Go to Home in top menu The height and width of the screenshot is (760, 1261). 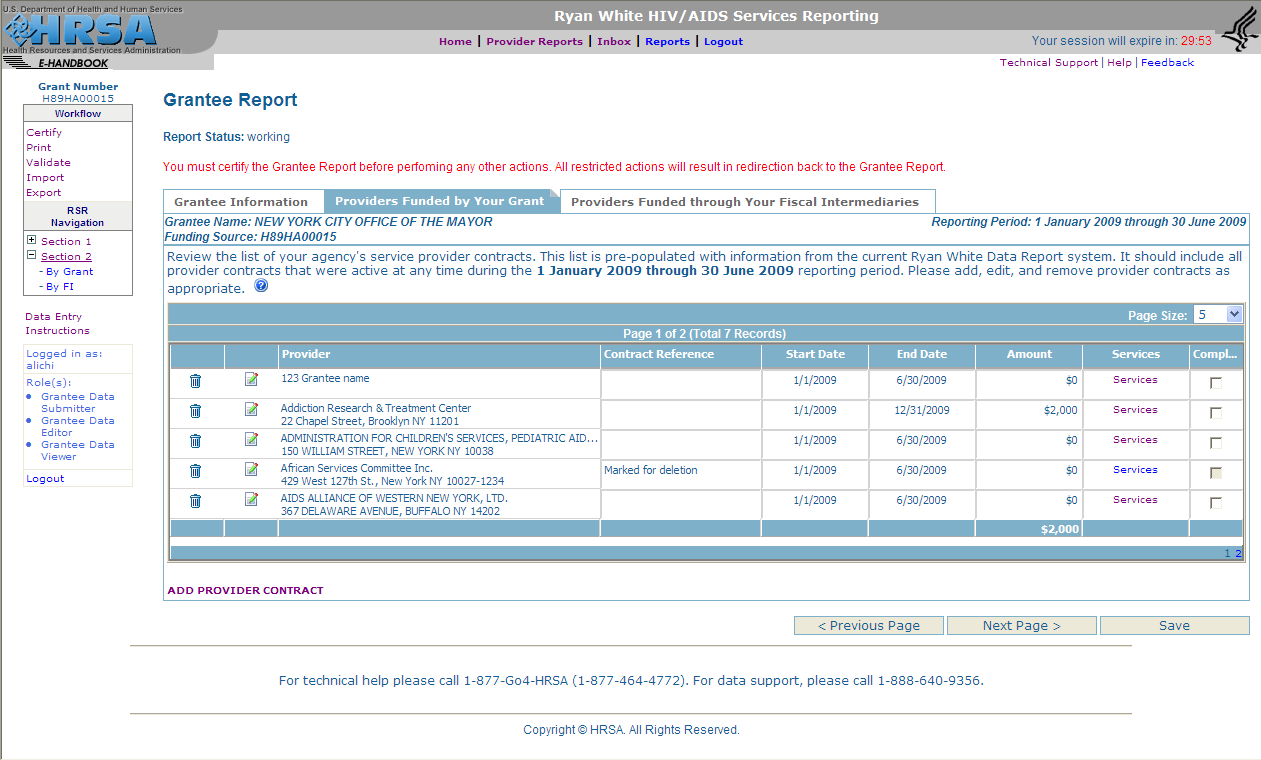click(x=455, y=42)
